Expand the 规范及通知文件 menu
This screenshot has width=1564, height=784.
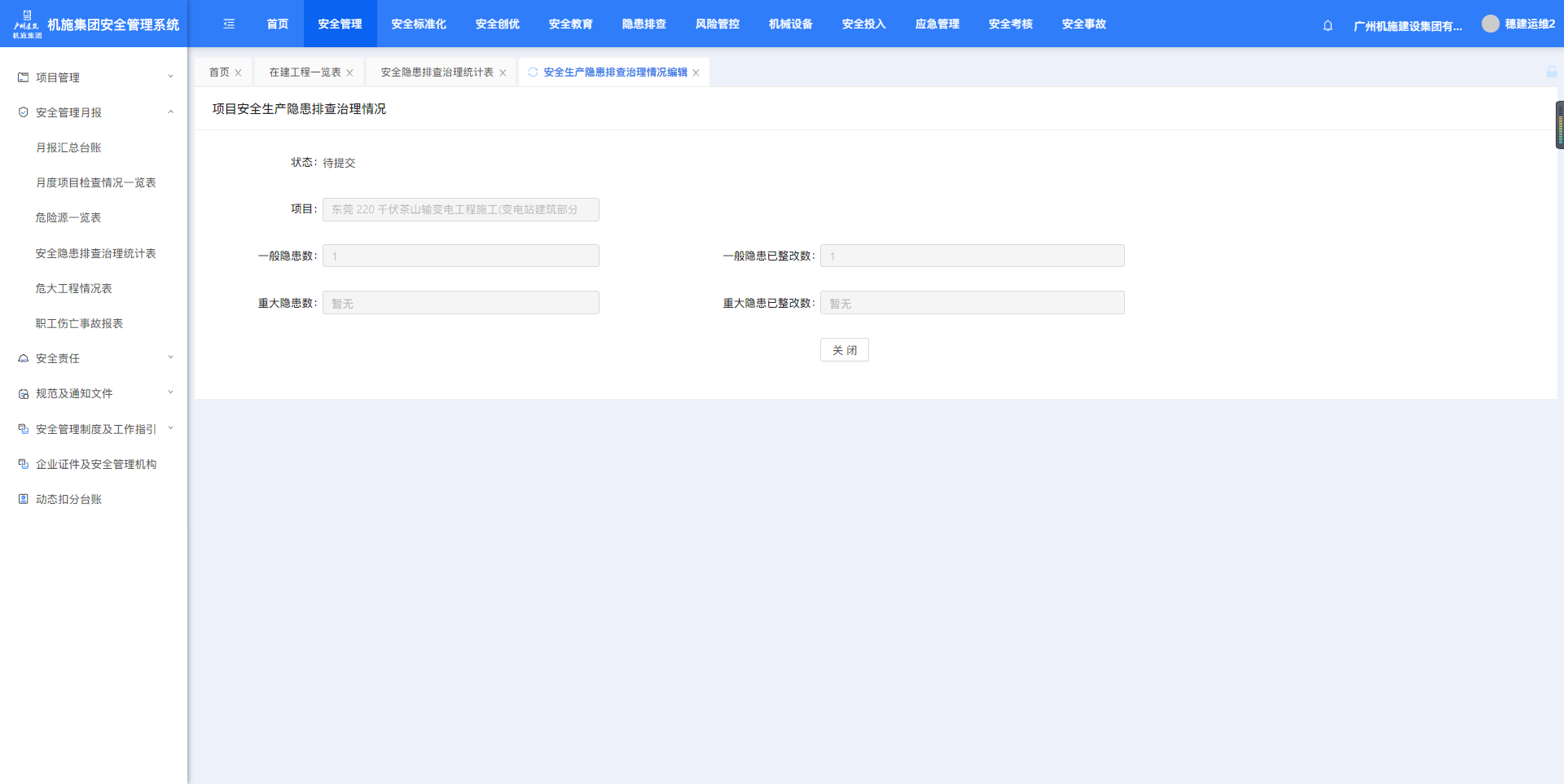(x=94, y=393)
